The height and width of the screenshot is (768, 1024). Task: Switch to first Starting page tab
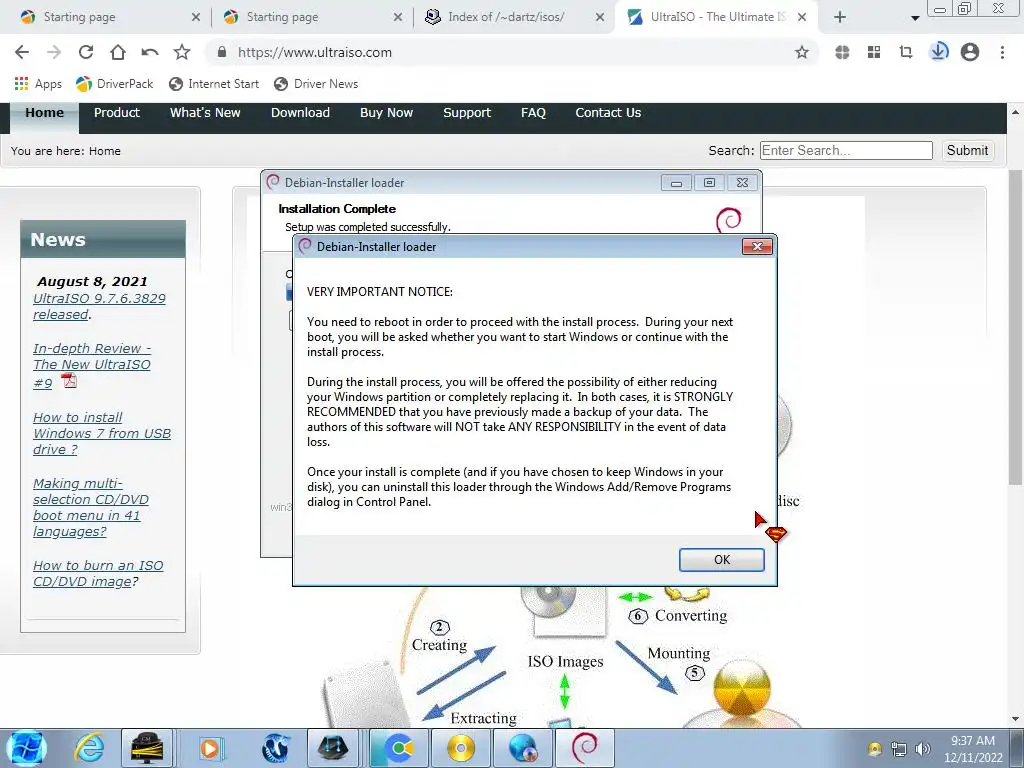(108, 17)
